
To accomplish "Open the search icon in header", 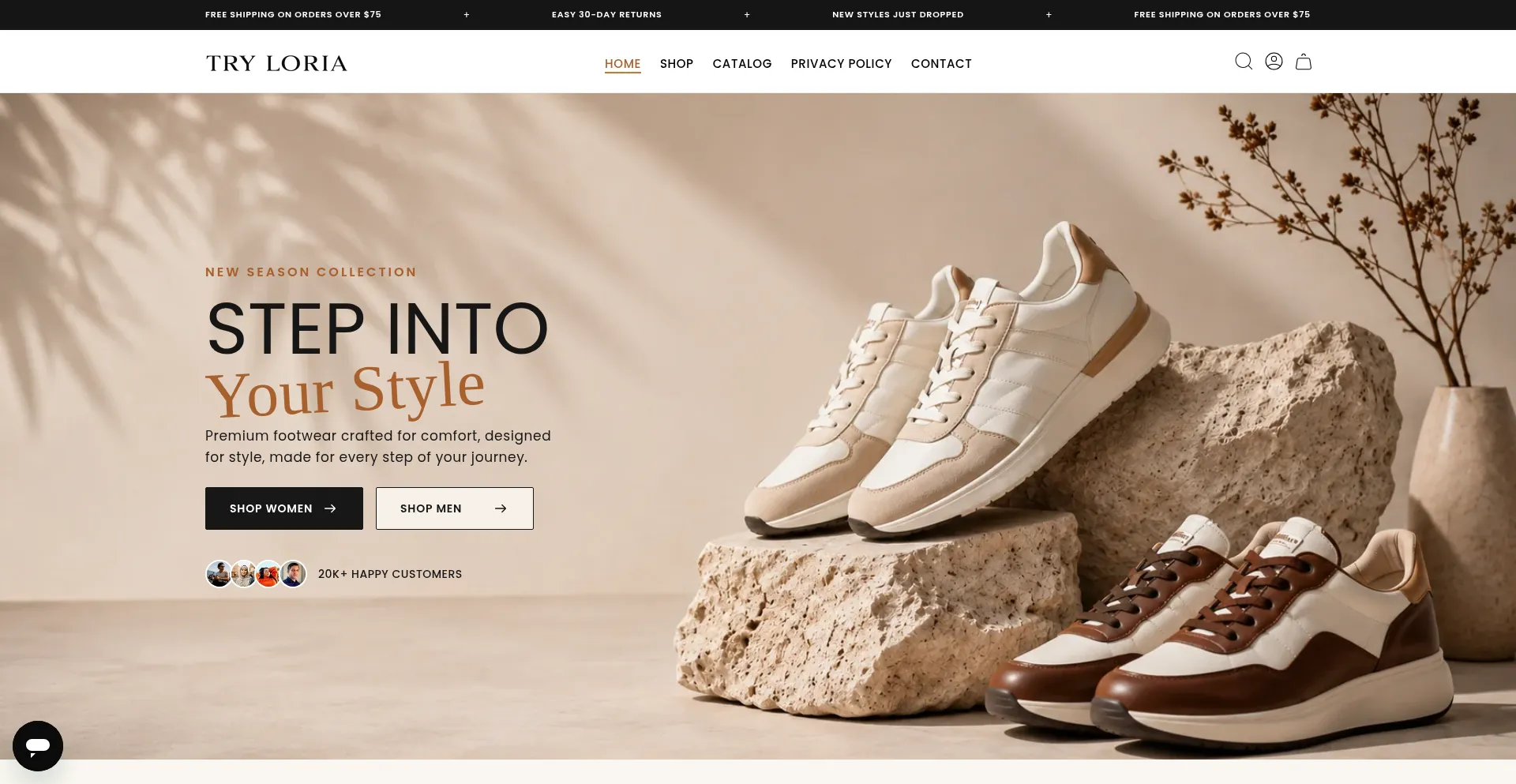I will click(x=1244, y=62).
